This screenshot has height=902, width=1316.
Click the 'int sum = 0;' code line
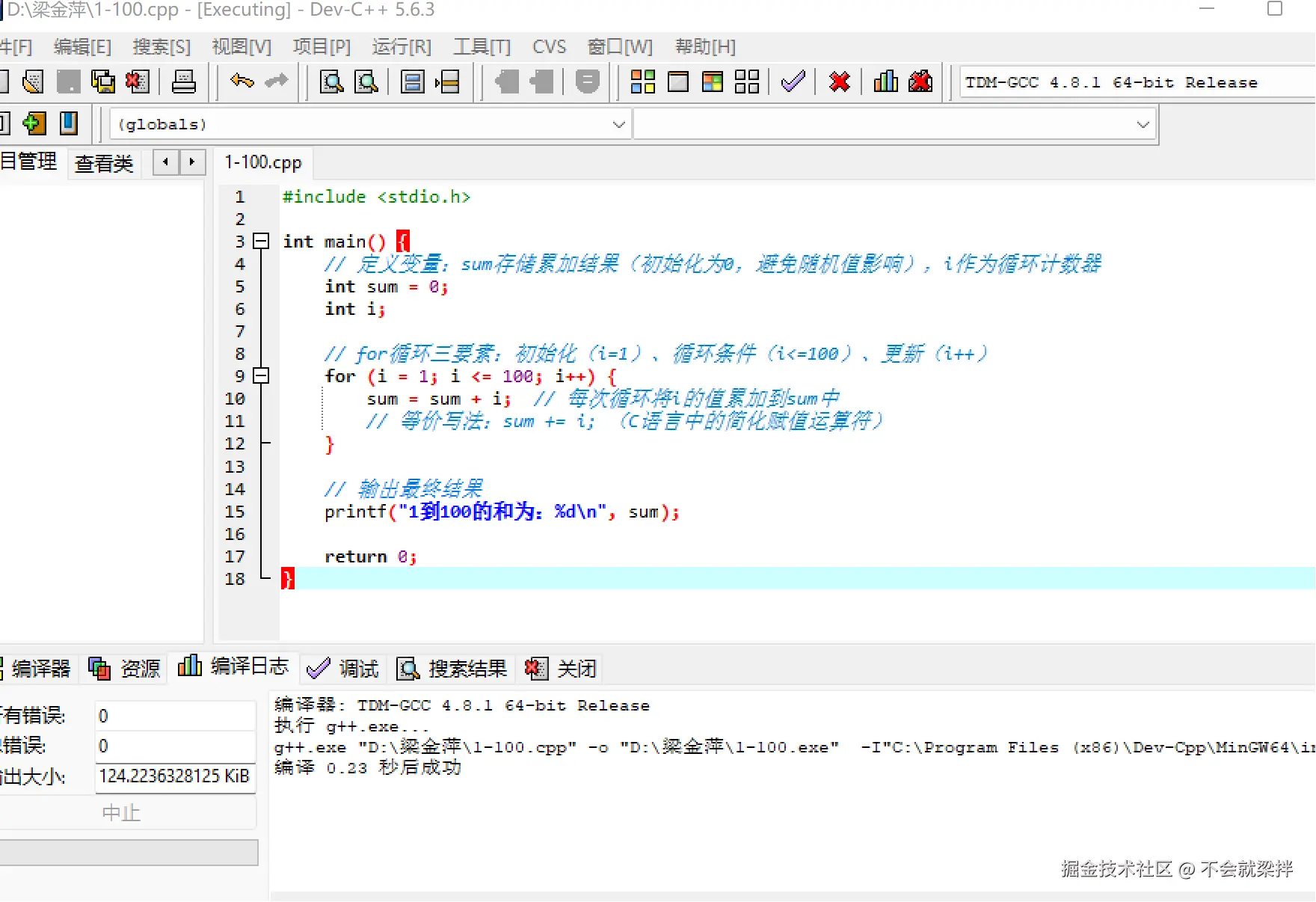[x=386, y=286]
